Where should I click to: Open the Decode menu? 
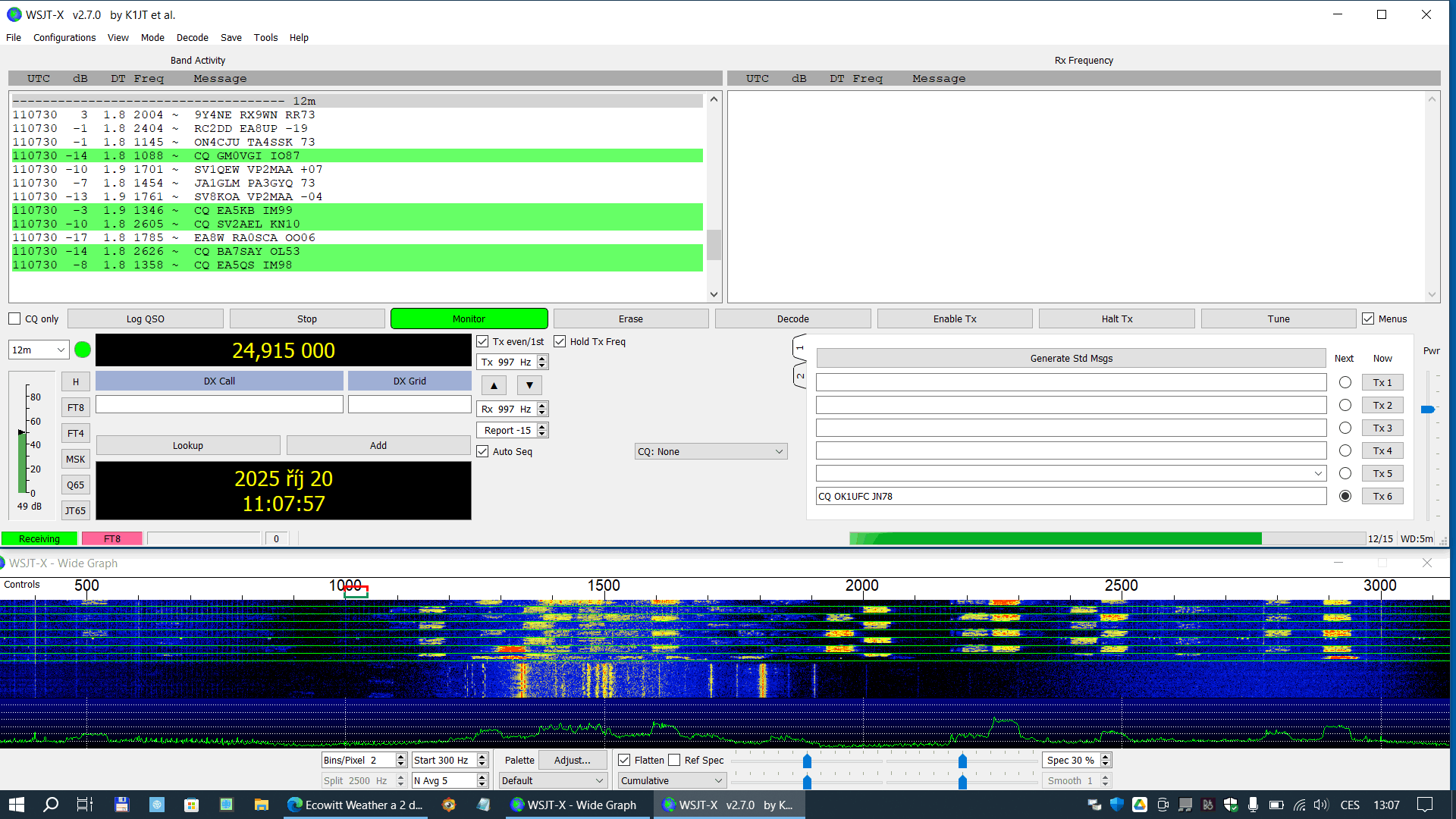192,37
